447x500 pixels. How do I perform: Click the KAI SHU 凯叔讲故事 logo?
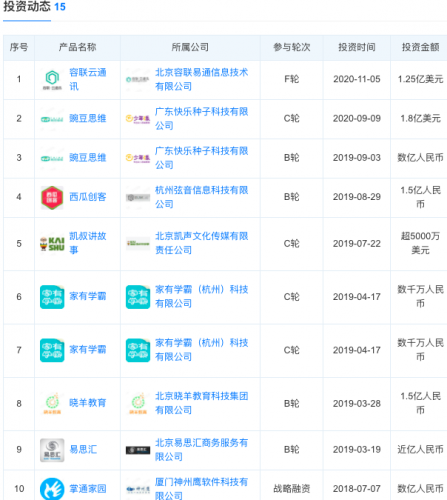tap(52, 244)
